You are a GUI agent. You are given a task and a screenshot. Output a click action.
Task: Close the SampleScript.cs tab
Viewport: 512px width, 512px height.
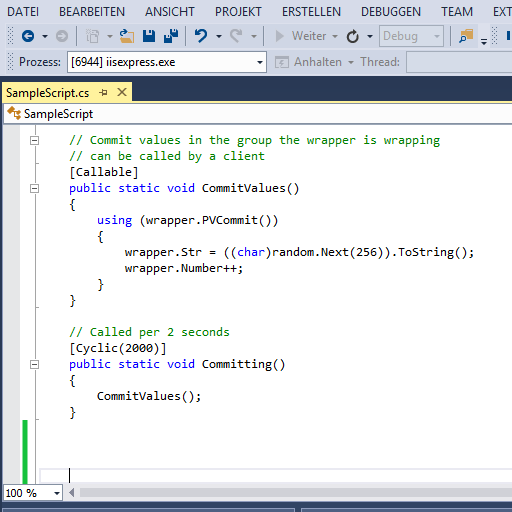(x=122, y=92)
